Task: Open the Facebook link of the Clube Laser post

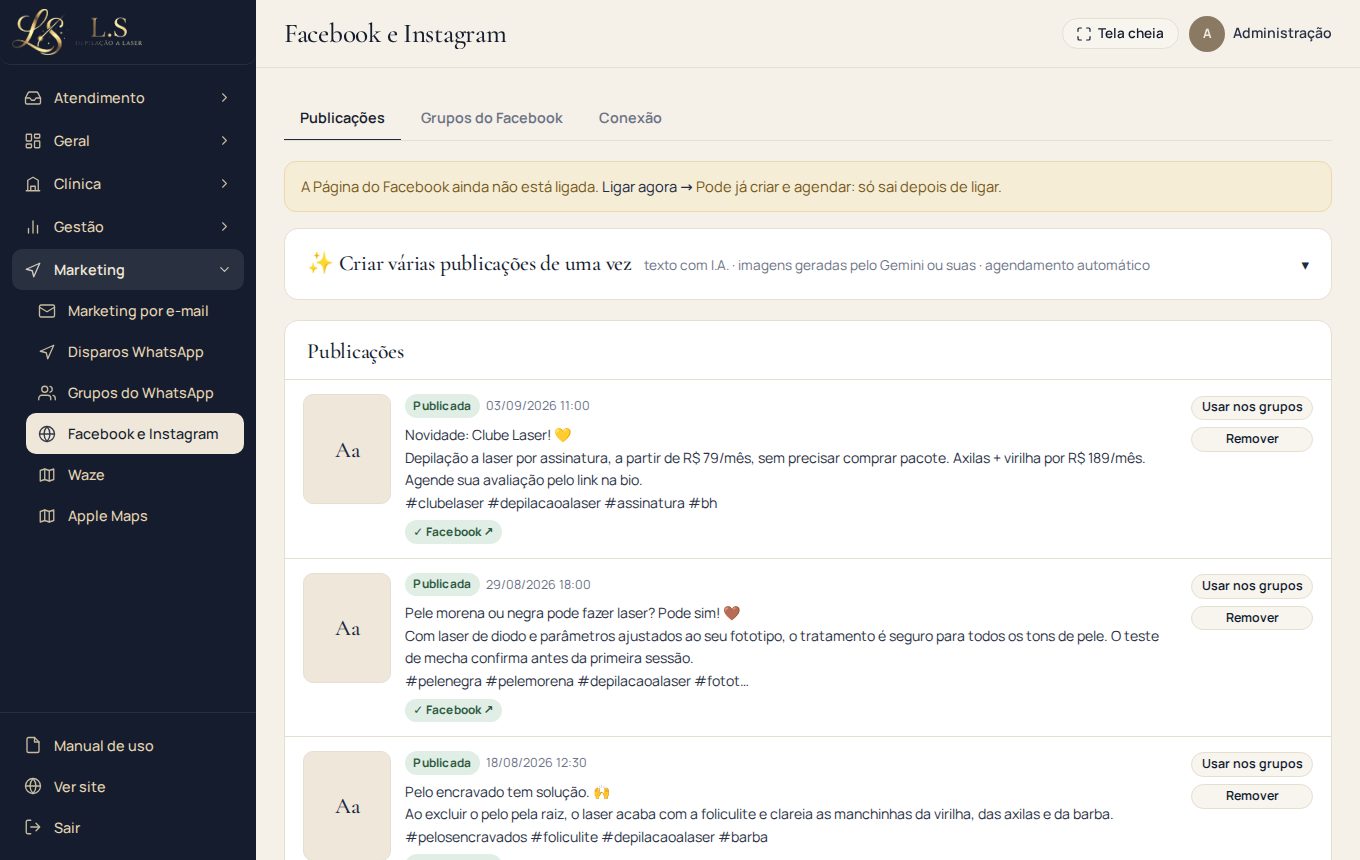Action: (453, 532)
